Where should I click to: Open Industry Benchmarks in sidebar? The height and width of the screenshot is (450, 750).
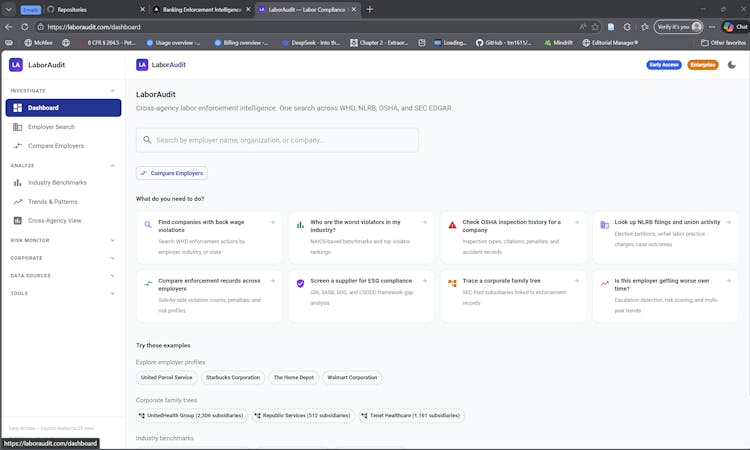coord(57,183)
